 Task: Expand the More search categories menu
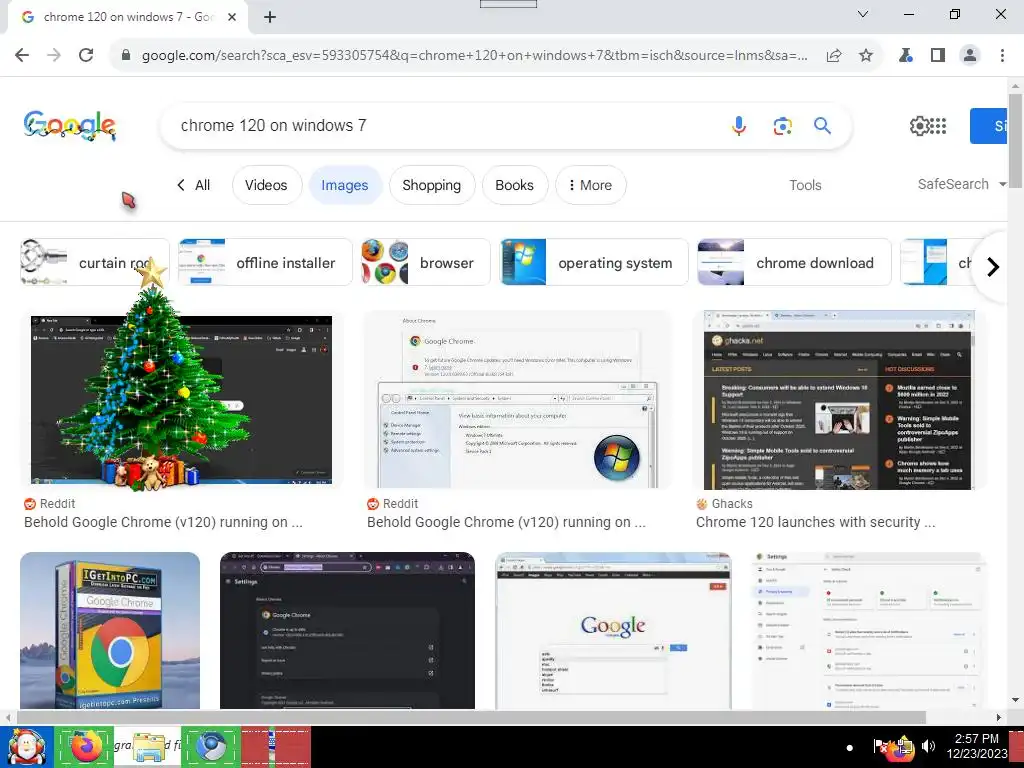[x=590, y=185]
